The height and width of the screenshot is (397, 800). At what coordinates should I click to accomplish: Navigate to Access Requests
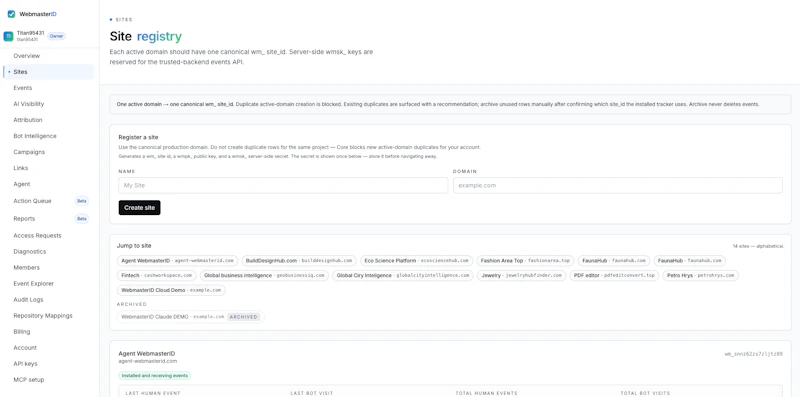coord(37,236)
